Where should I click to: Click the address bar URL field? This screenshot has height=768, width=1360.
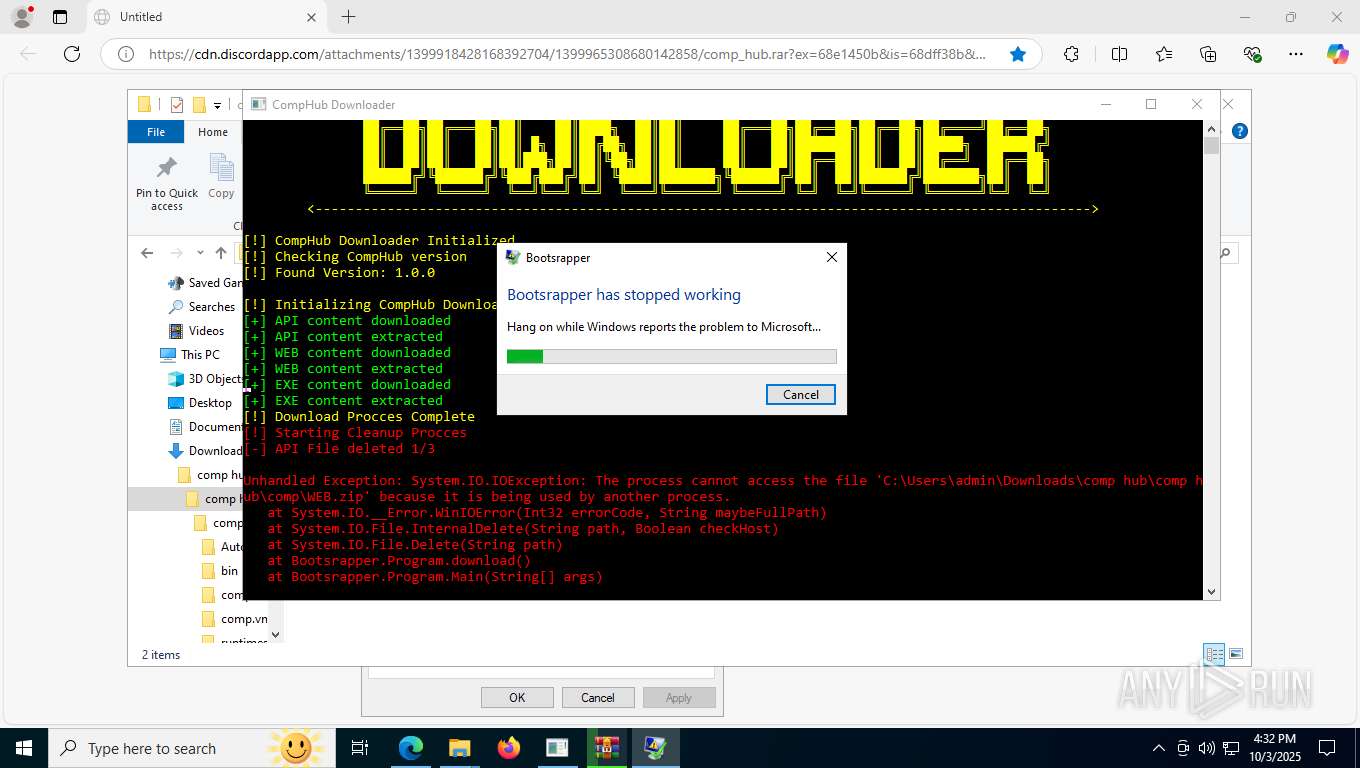point(567,54)
